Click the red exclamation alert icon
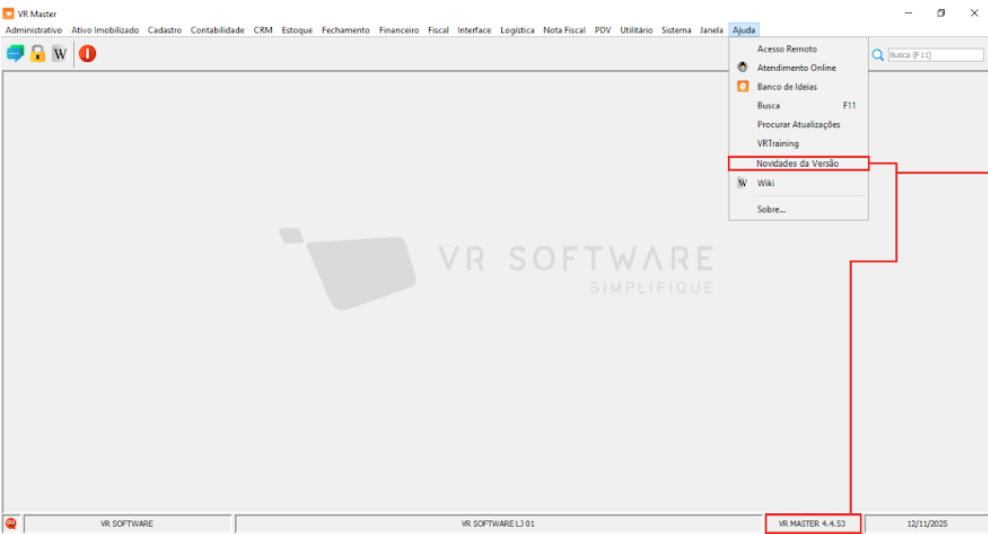988x534 pixels. pyautogui.click(x=88, y=54)
